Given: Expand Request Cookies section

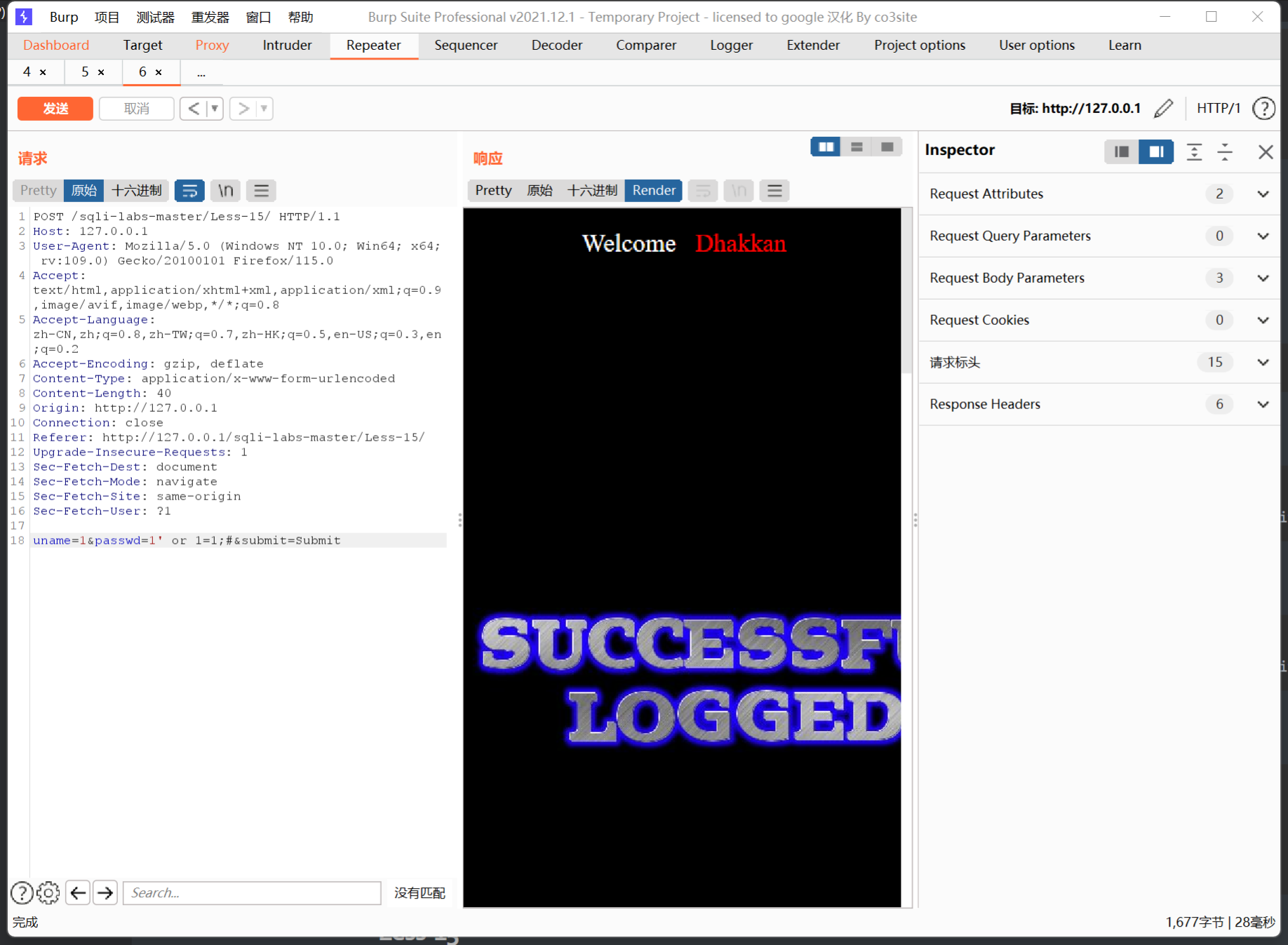Looking at the screenshot, I should coord(1099,320).
